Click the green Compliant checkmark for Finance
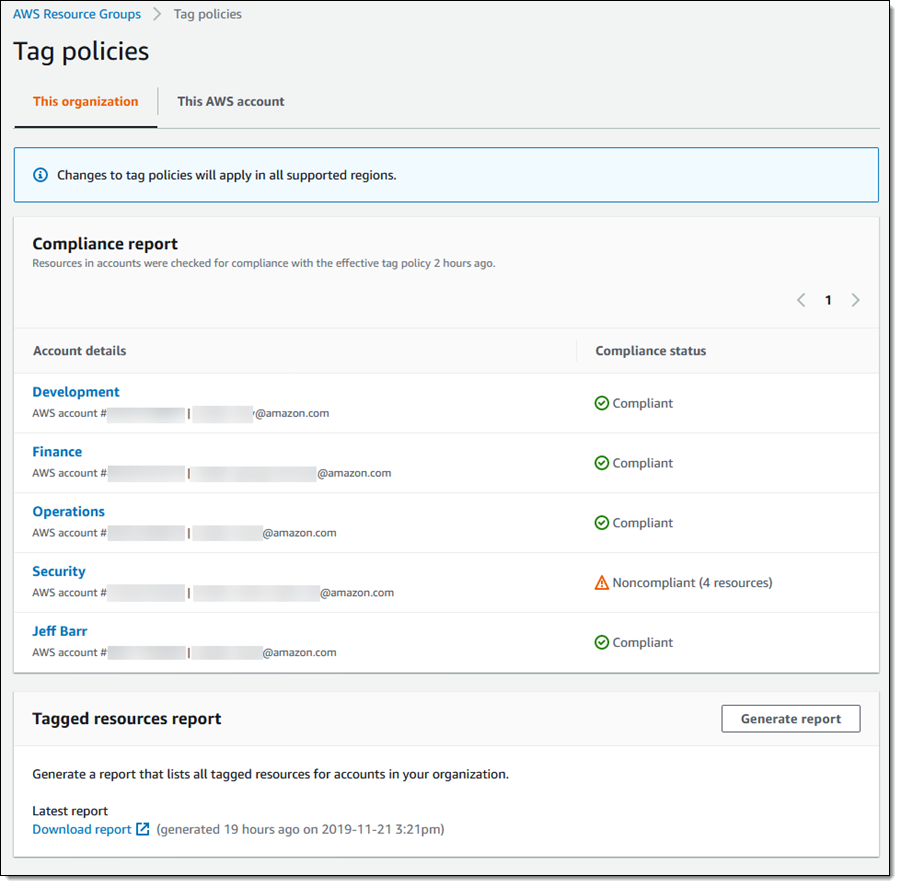The width and height of the screenshot is (900, 886). click(602, 463)
